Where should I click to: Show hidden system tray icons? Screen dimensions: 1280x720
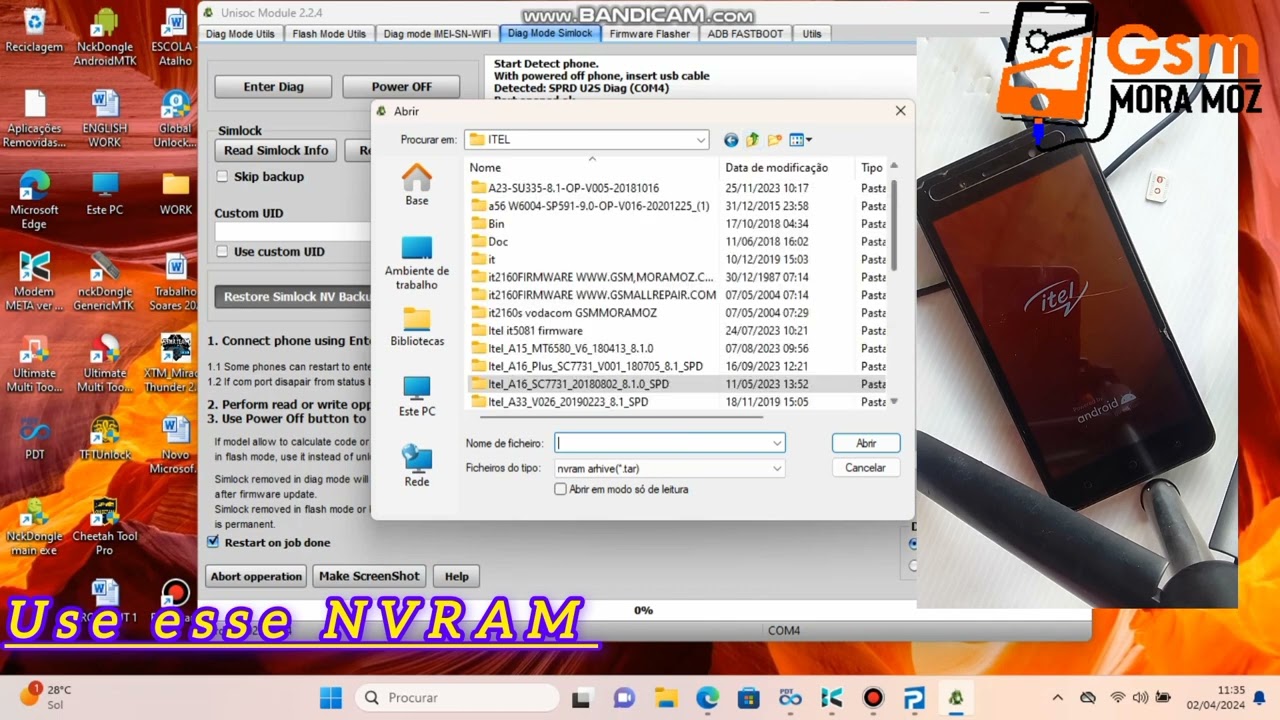pos(1058,697)
